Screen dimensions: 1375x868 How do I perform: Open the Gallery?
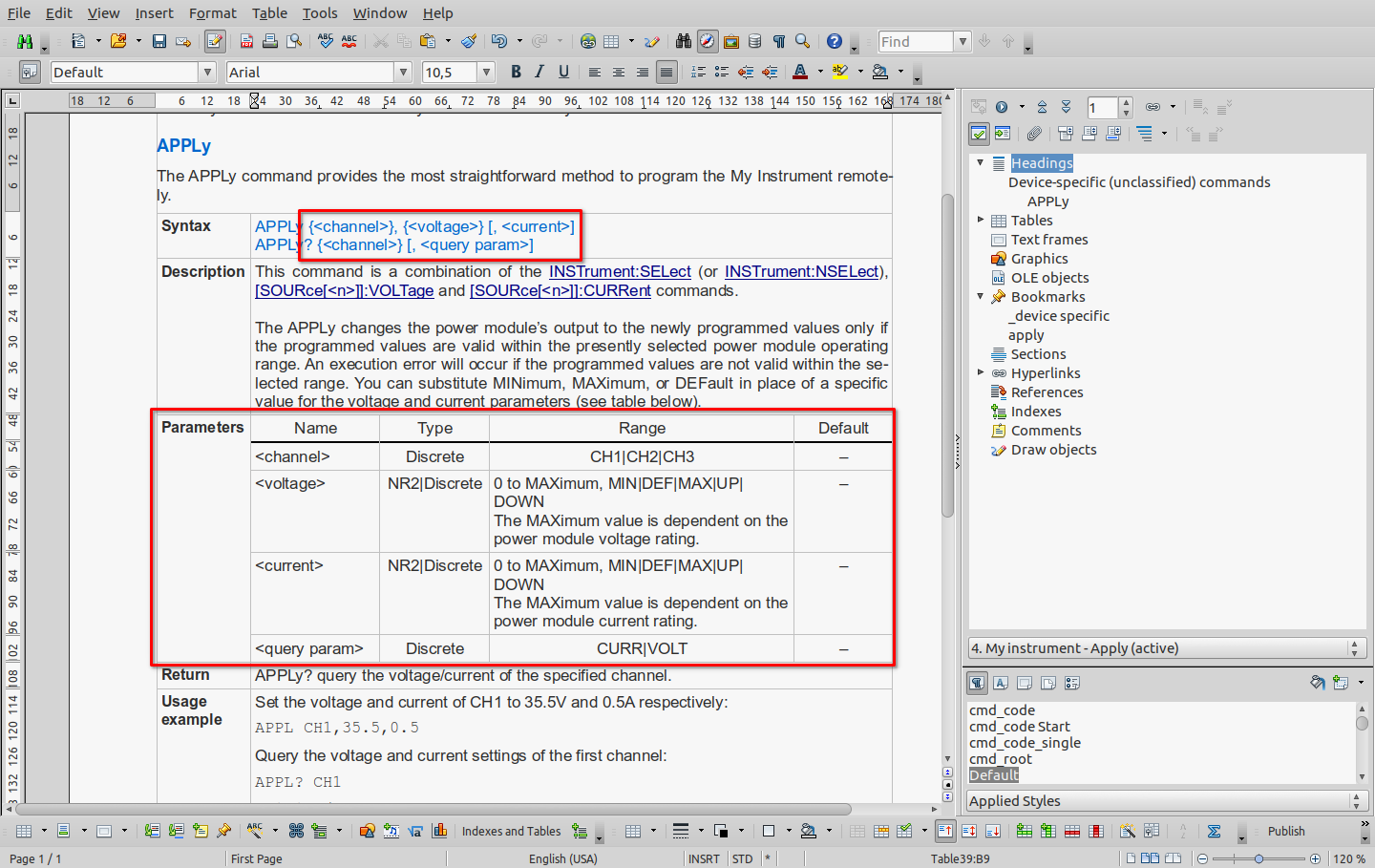pos(731,41)
